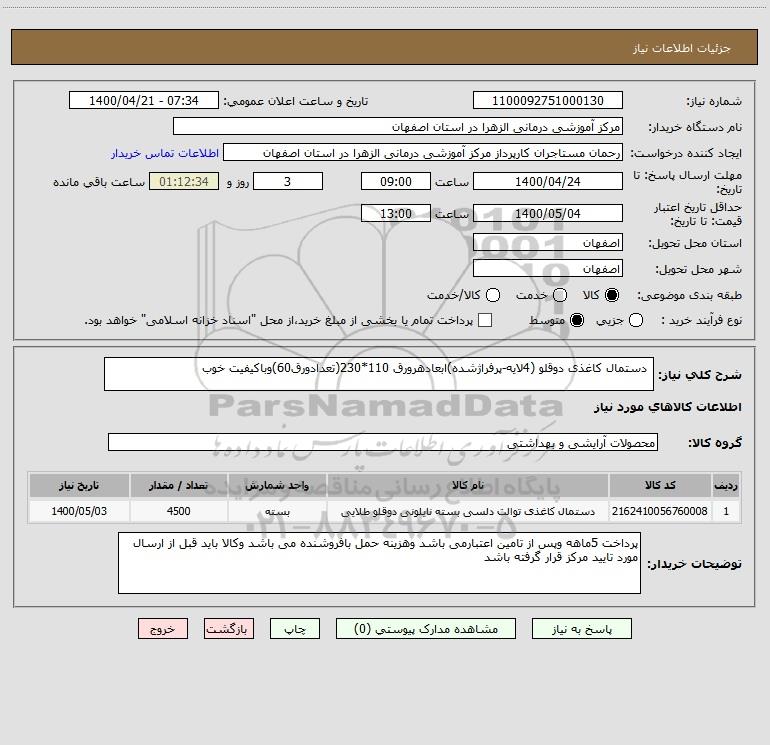Screen dimensions: 770x745
Task: Click the request creator field رحمان مستاجران
Action: pyautogui.click(x=423, y=152)
